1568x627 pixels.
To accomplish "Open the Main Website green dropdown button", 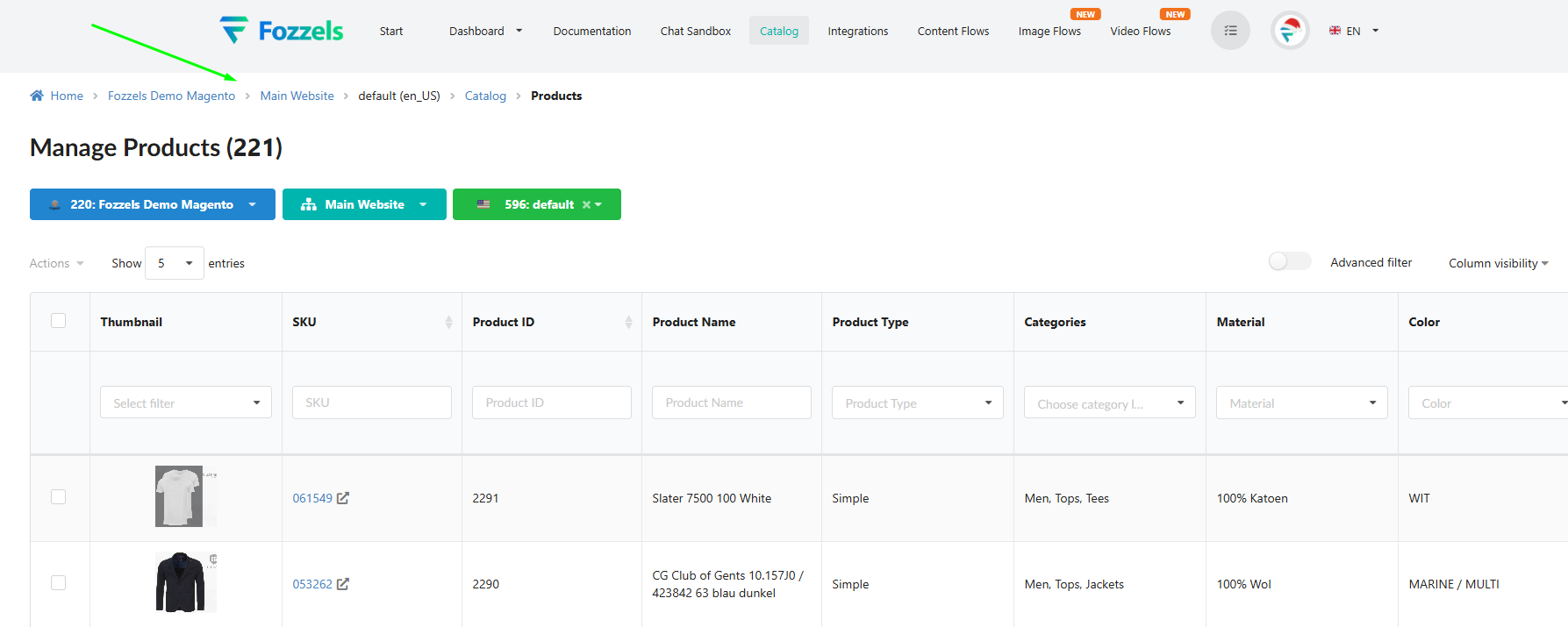I will tap(364, 204).
